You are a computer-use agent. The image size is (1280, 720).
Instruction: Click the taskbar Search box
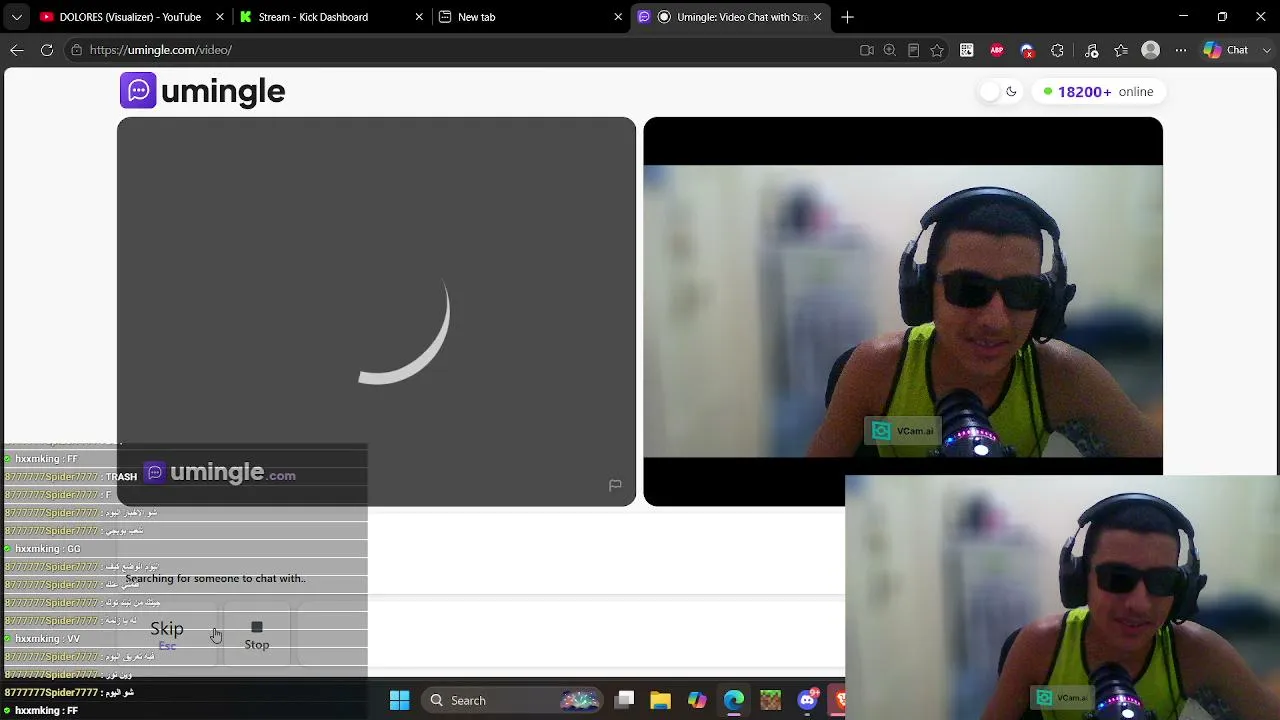pos(513,700)
